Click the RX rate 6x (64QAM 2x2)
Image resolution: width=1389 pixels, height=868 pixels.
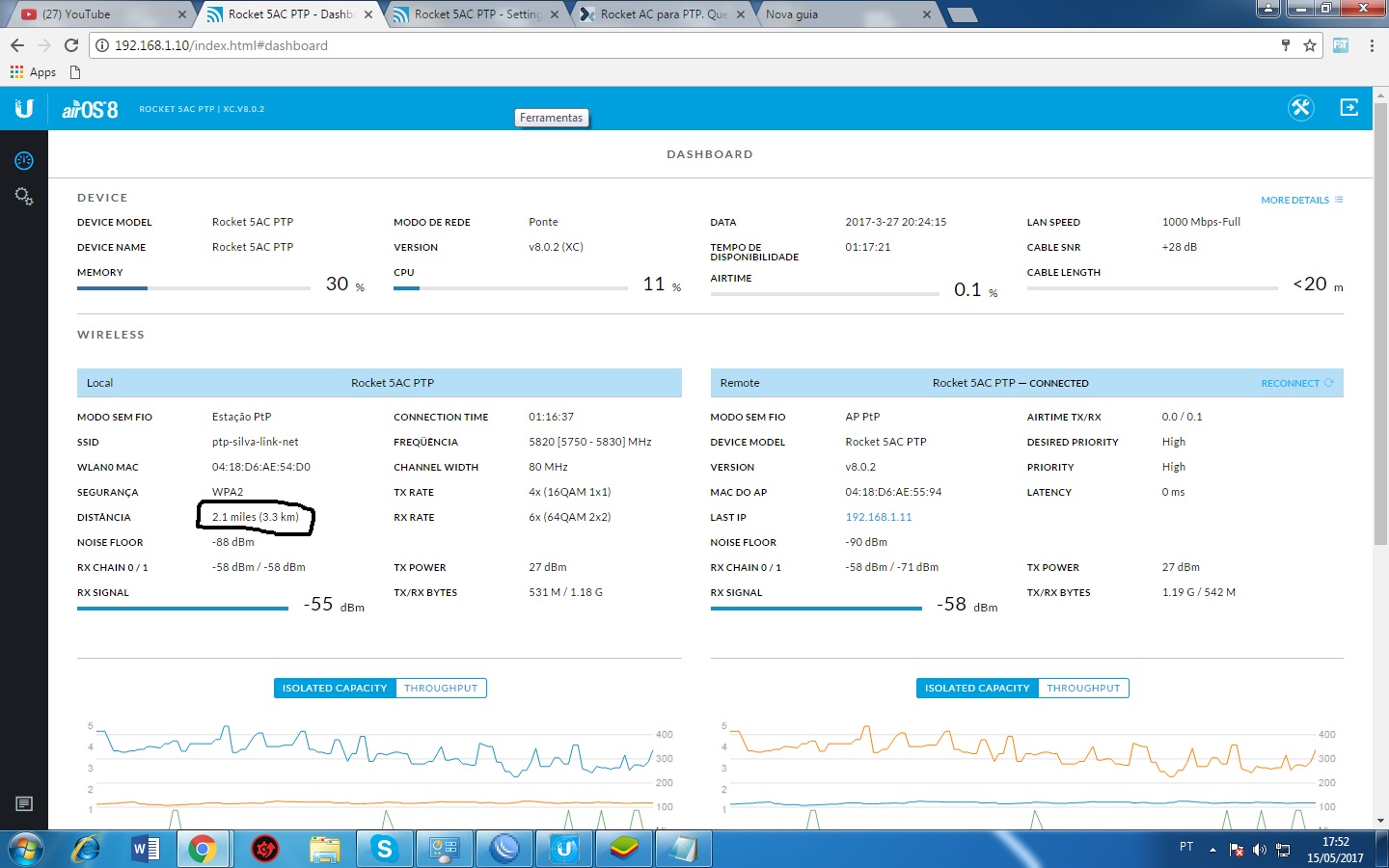pos(570,517)
